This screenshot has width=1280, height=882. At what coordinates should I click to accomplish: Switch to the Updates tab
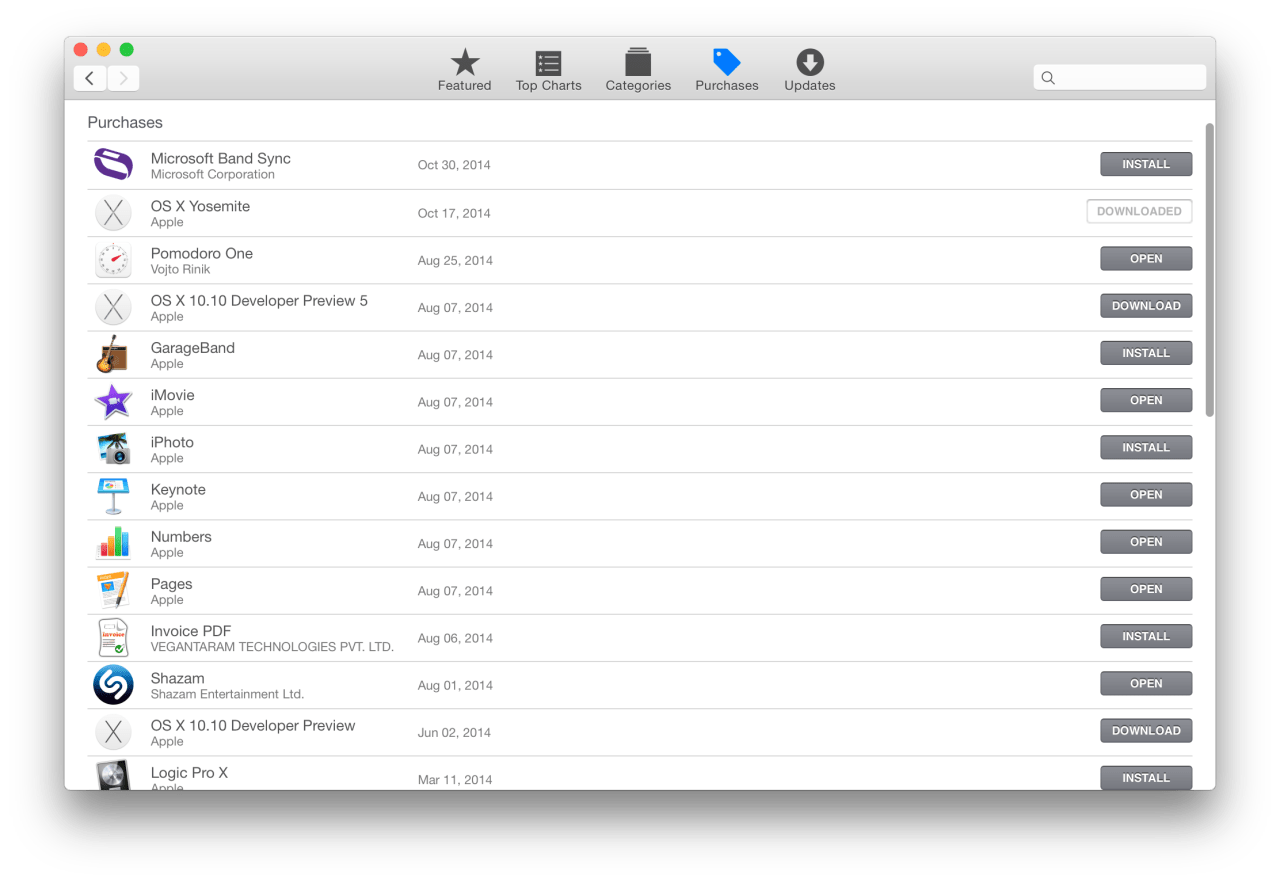coord(809,68)
